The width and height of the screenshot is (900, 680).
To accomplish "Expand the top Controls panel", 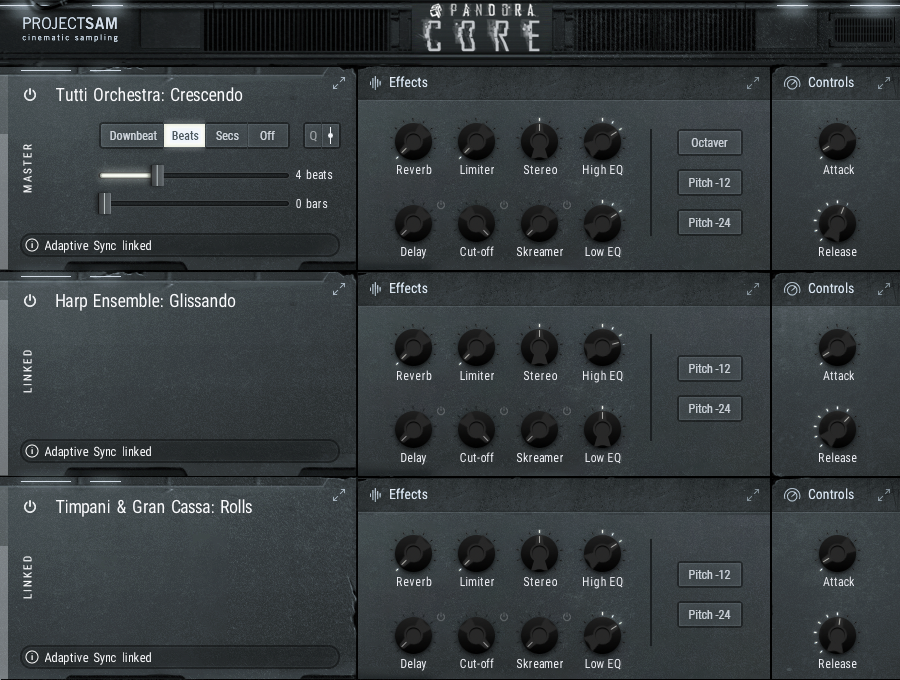I will coord(883,84).
